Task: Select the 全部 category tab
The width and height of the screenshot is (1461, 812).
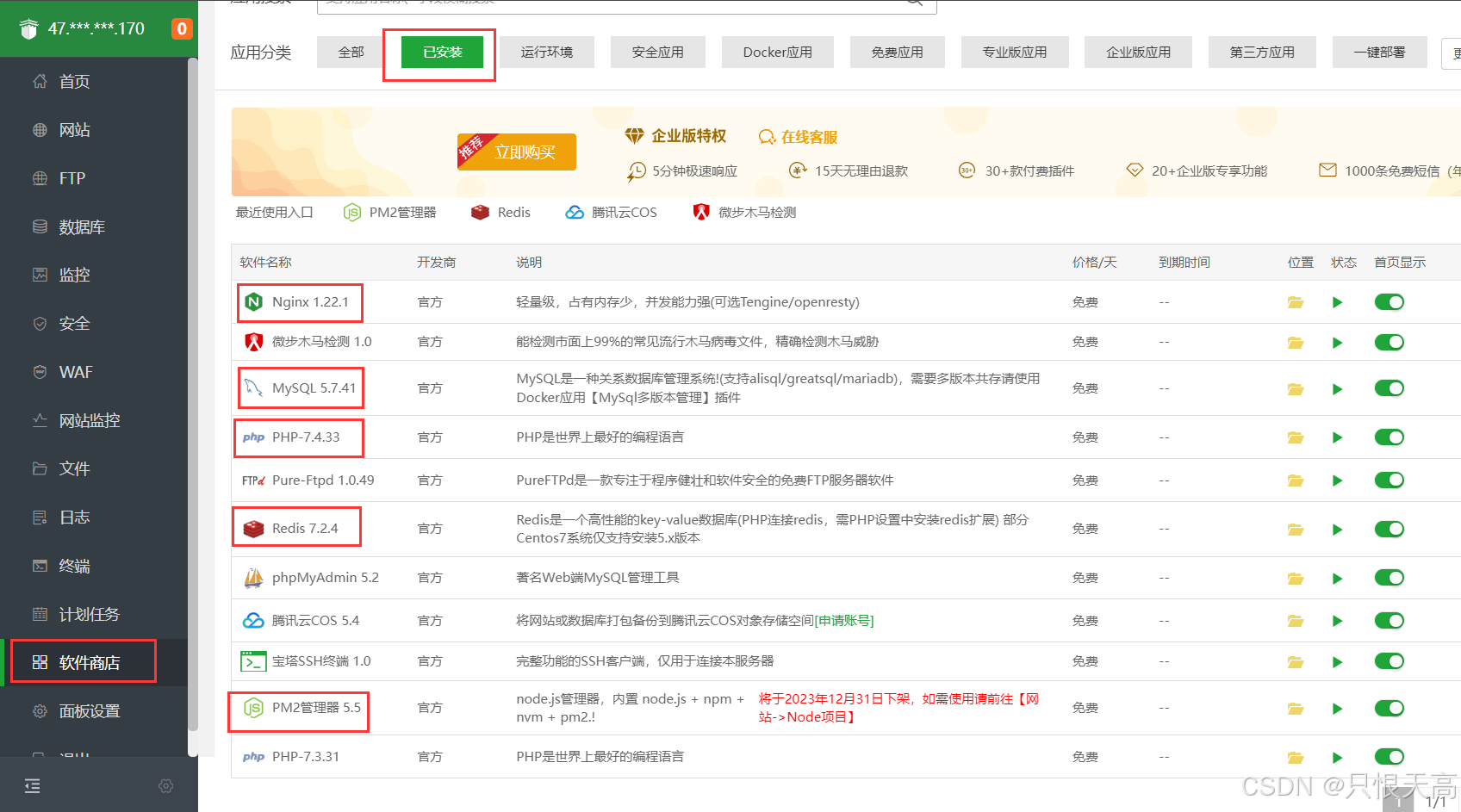Action: coord(351,53)
